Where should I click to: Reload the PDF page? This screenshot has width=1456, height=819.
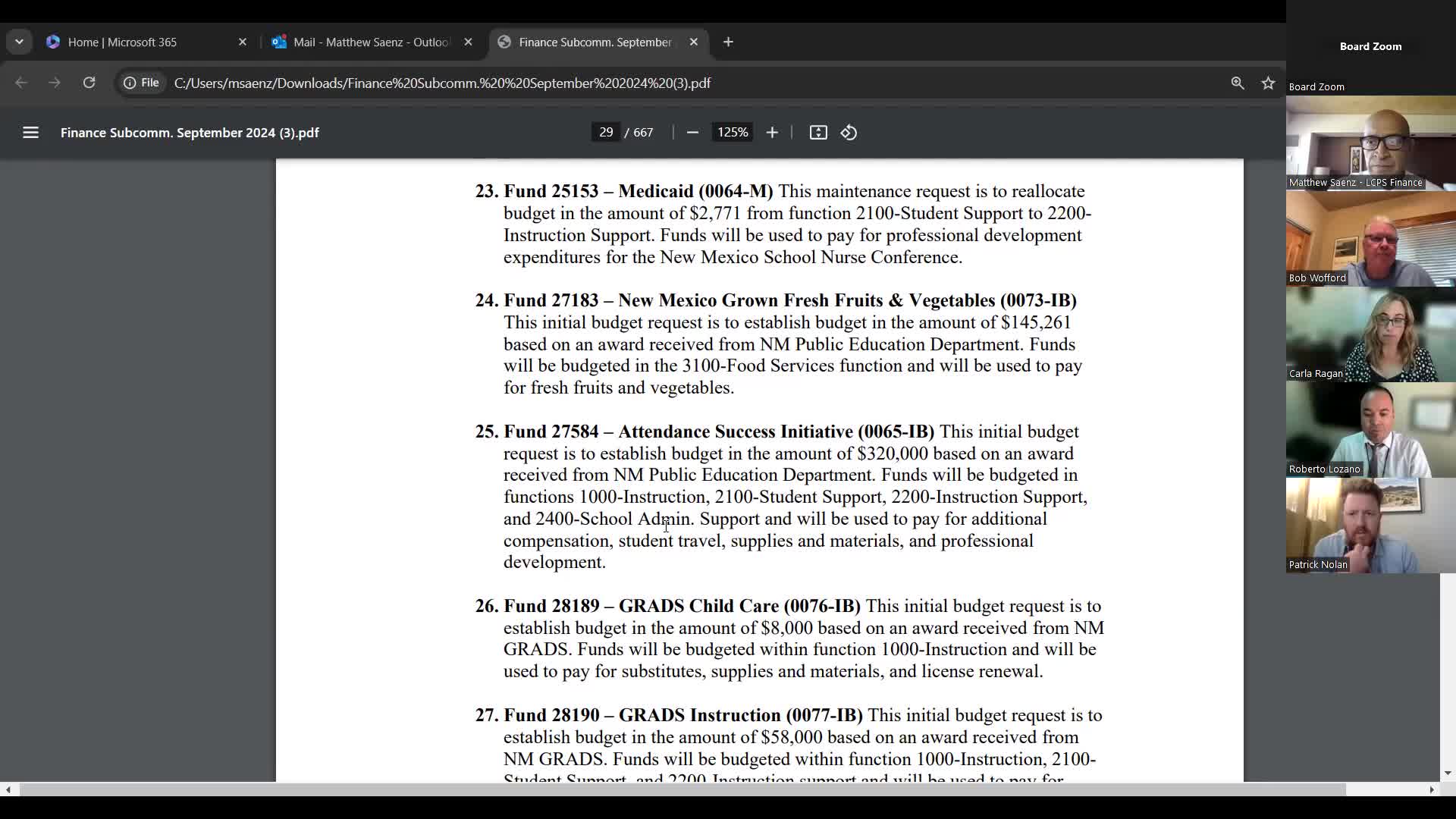point(89,83)
